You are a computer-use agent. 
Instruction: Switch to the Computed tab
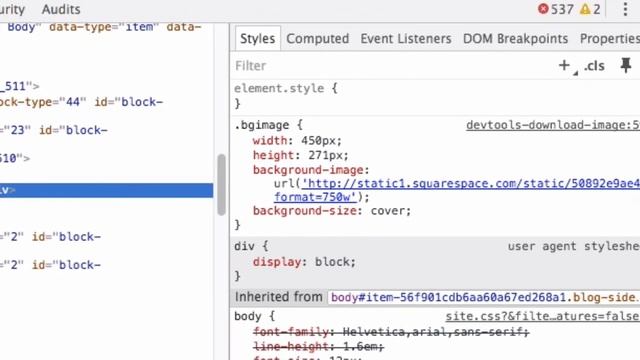(318, 39)
